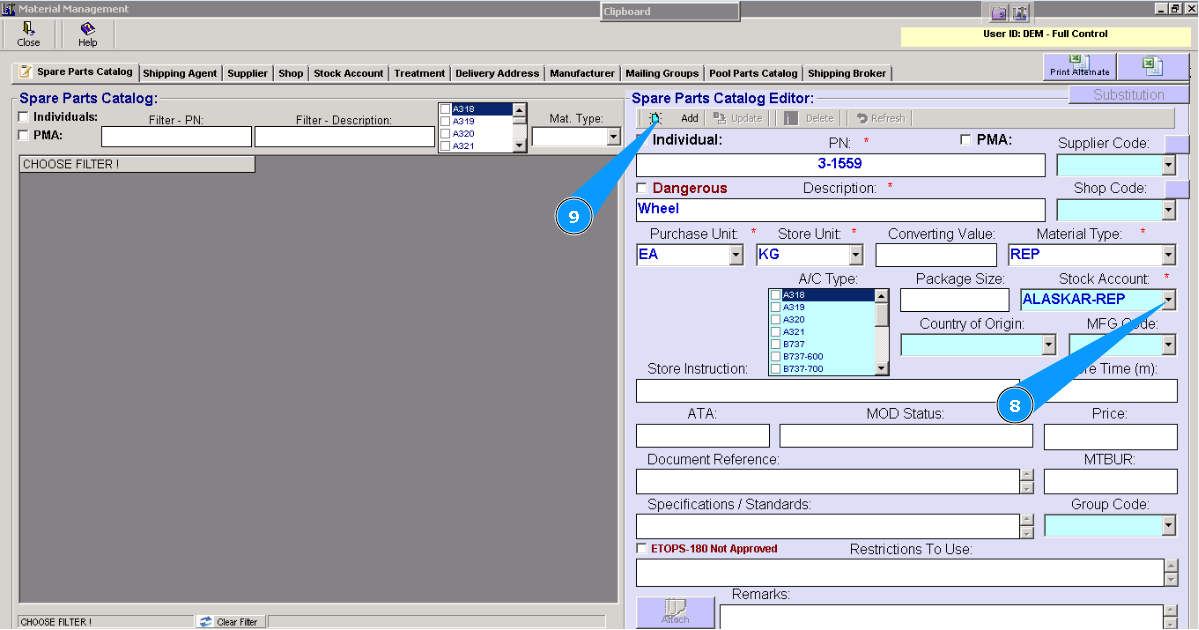Check B737 in the A/C Type list

(776, 344)
